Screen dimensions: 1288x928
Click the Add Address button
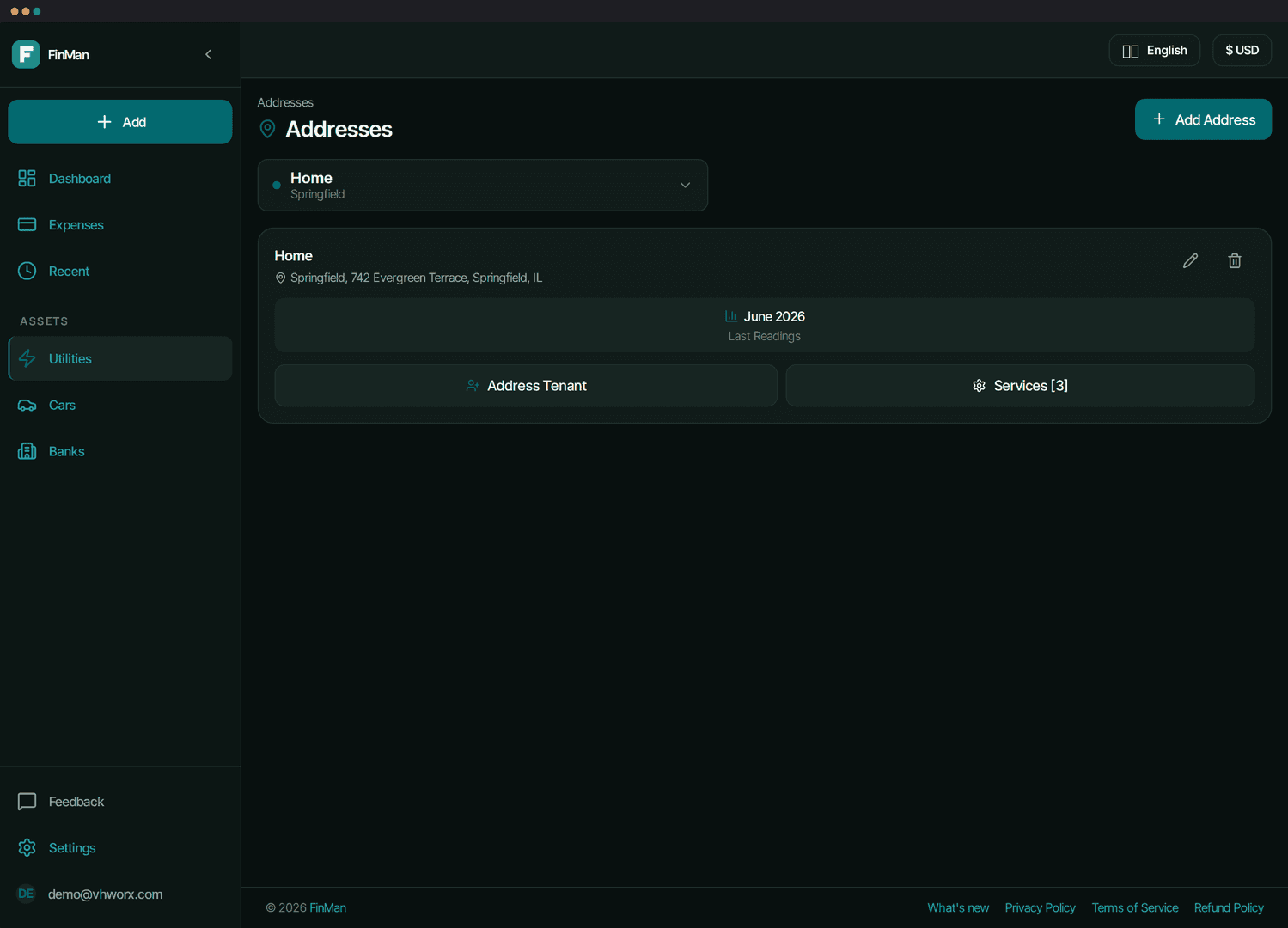1203,119
